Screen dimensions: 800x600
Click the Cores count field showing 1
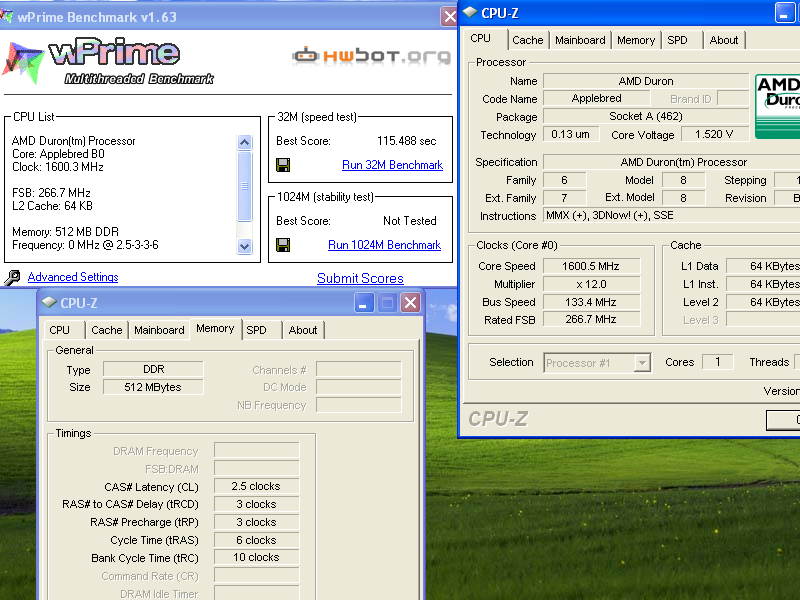click(x=717, y=362)
